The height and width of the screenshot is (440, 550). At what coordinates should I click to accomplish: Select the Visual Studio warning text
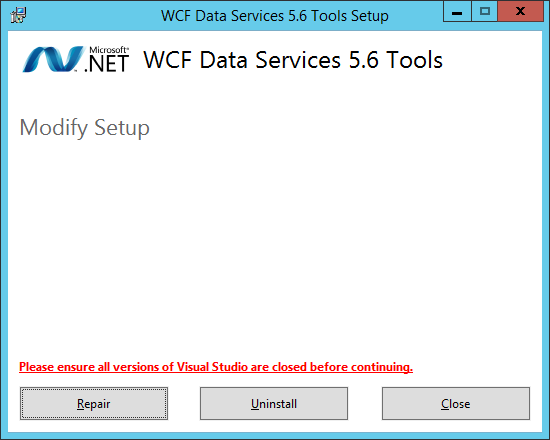[x=216, y=367]
